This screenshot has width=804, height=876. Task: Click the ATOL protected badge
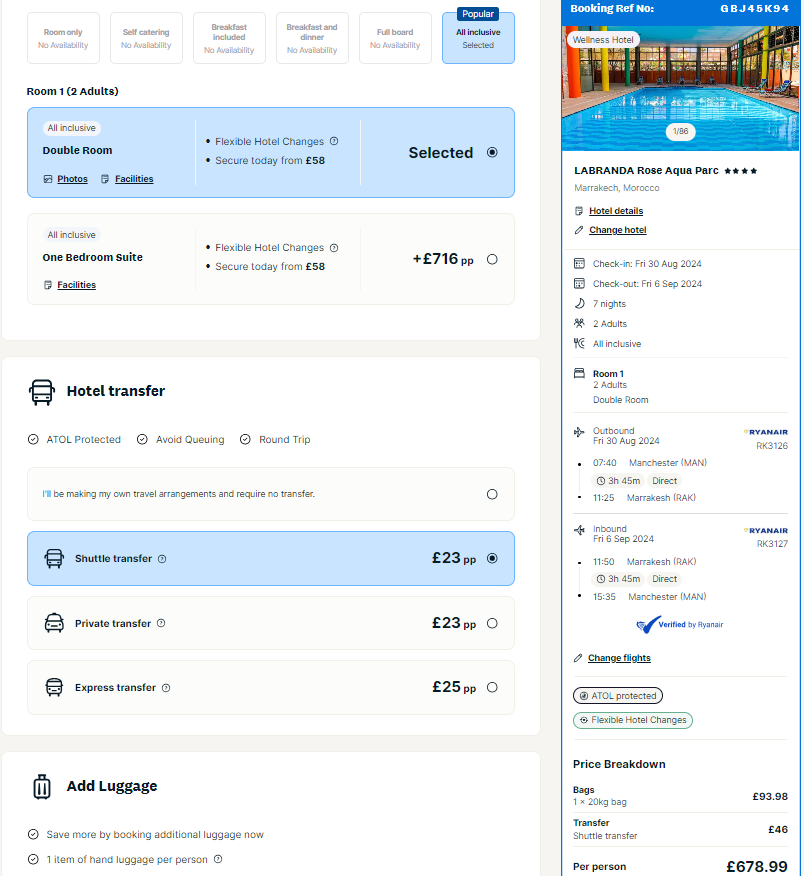pos(618,696)
